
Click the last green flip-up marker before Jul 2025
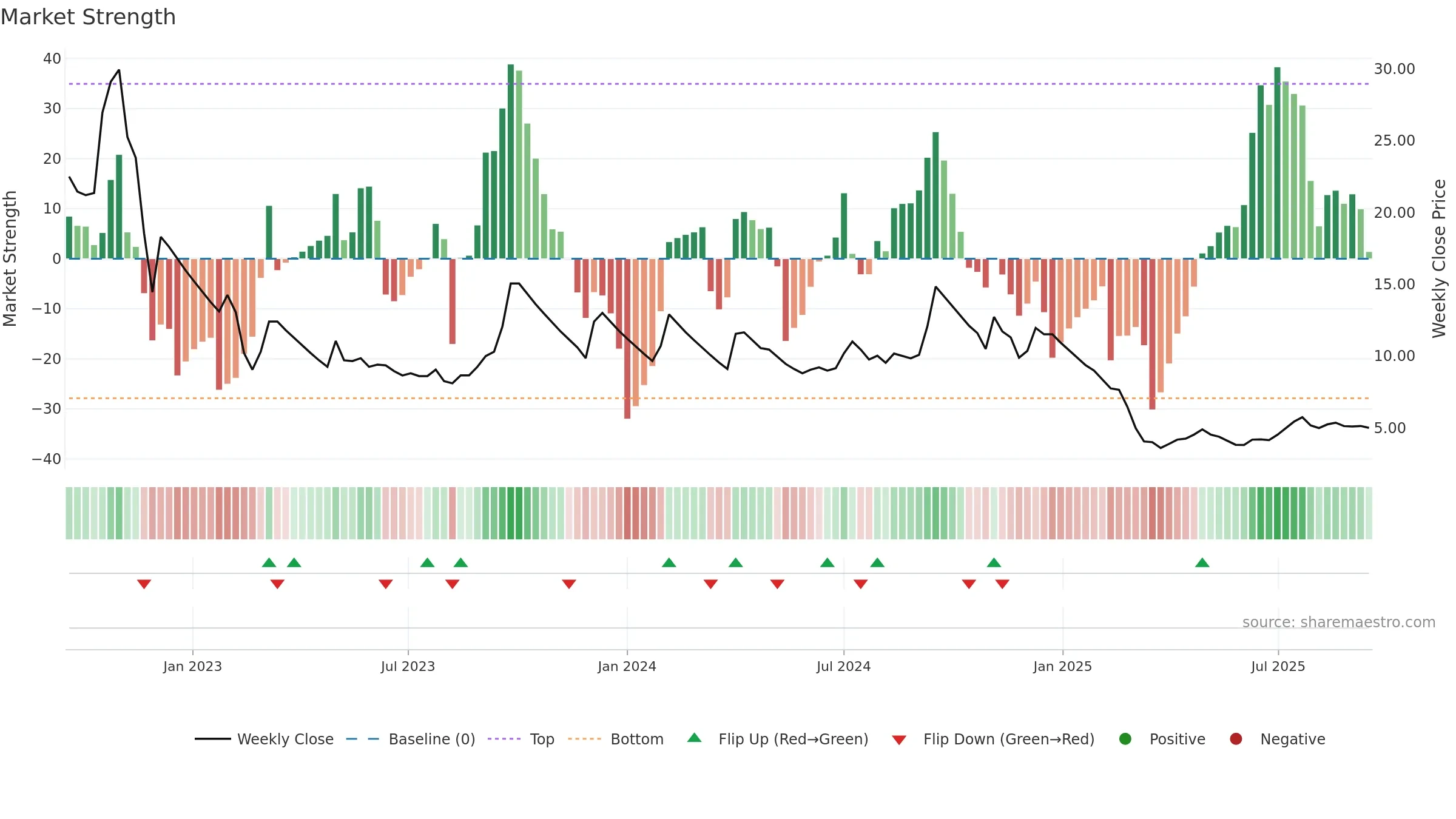1202,562
